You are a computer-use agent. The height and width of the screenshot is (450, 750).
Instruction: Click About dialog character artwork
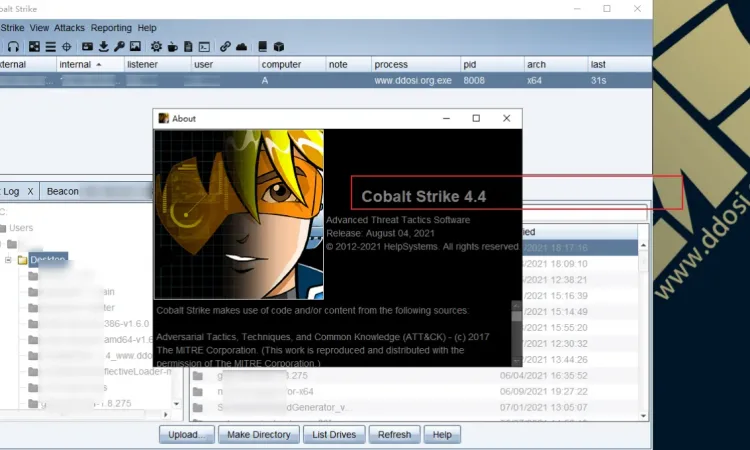pos(239,214)
